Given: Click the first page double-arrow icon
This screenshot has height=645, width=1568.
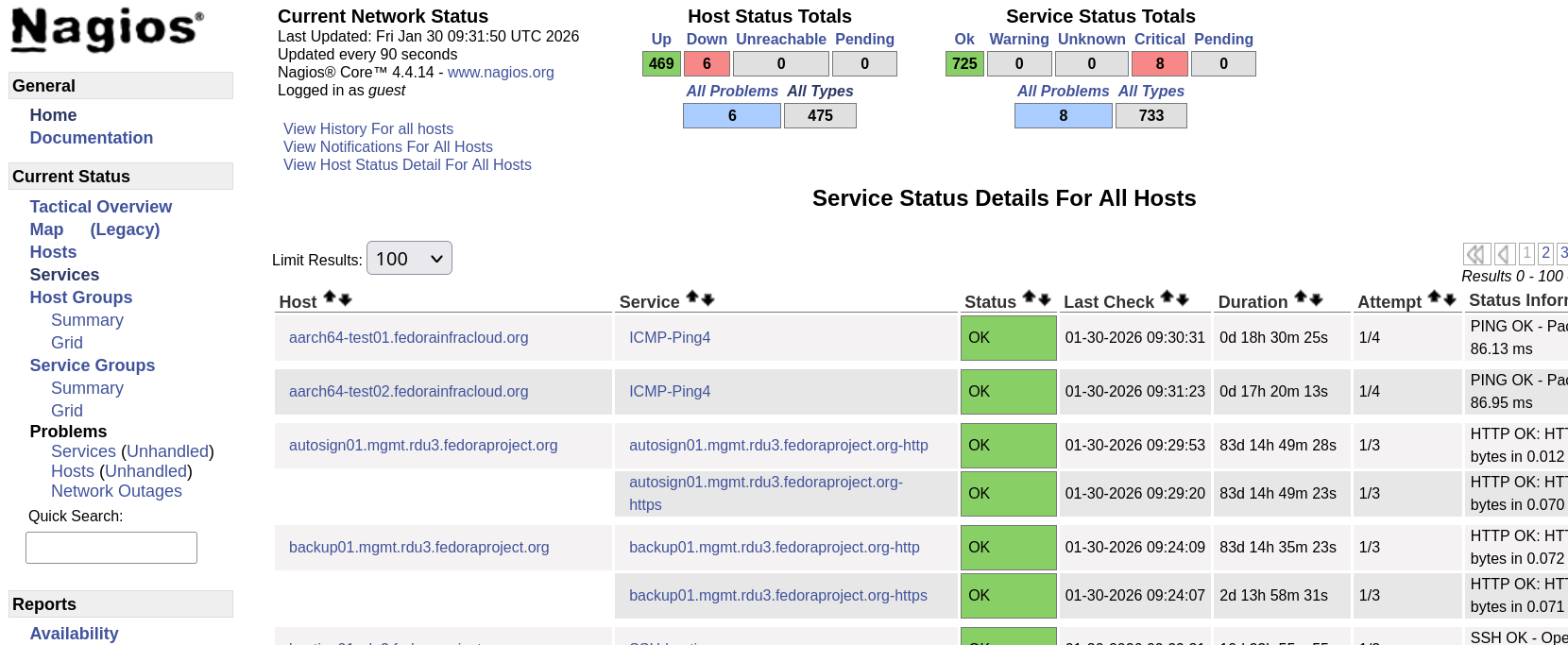Looking at the screenshot, I should coord(1475,254).
